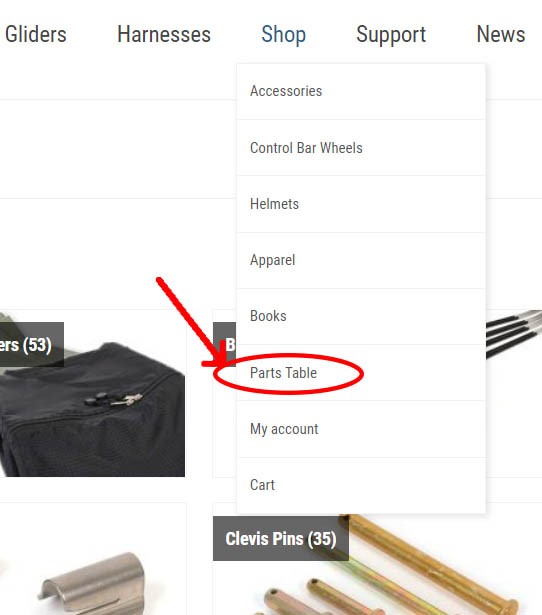542x615 pixels.
Task: Select Accessories from Shop menu
Action: [361, 91]
